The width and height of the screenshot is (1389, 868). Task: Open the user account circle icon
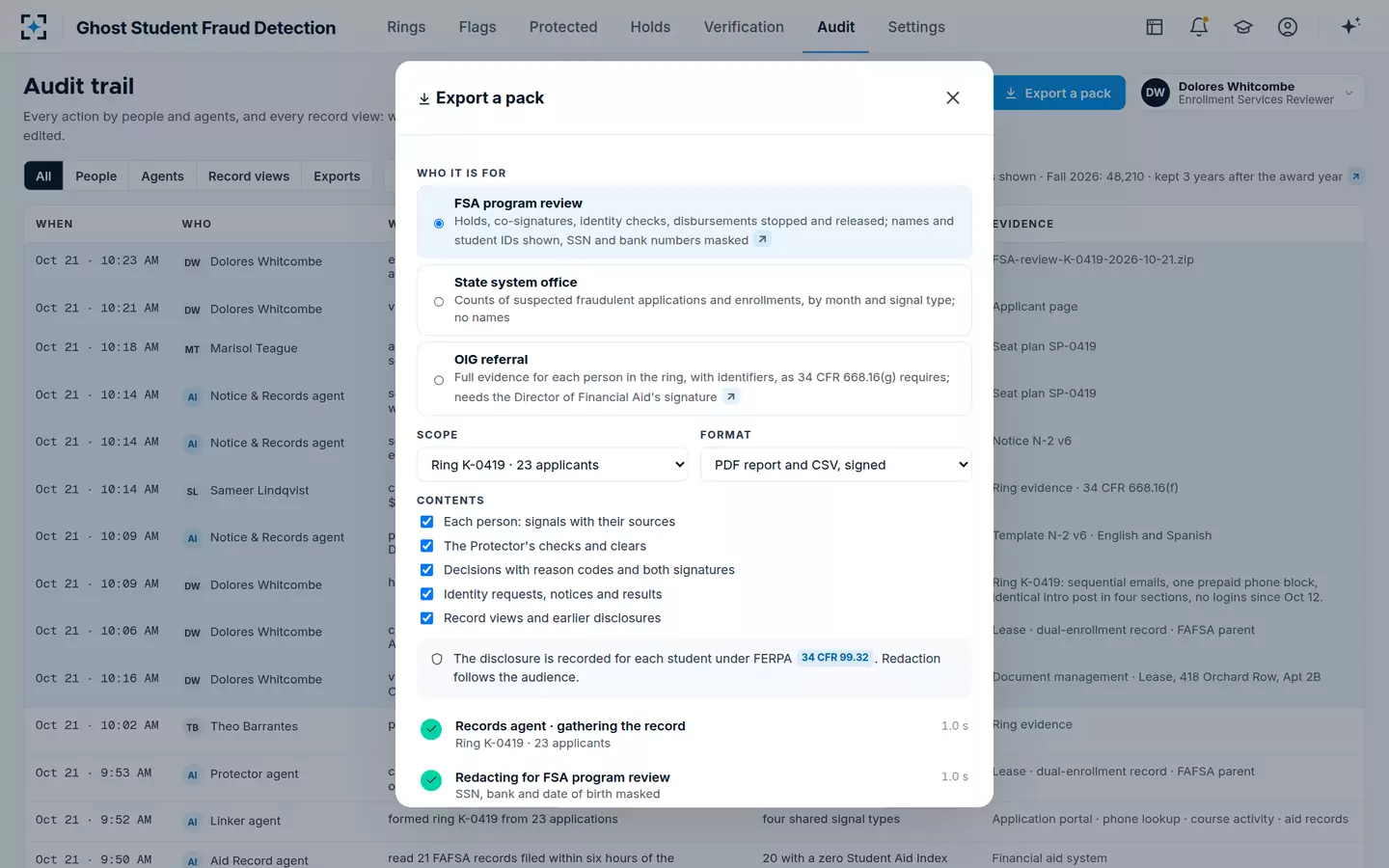[x=1288, y=27]
